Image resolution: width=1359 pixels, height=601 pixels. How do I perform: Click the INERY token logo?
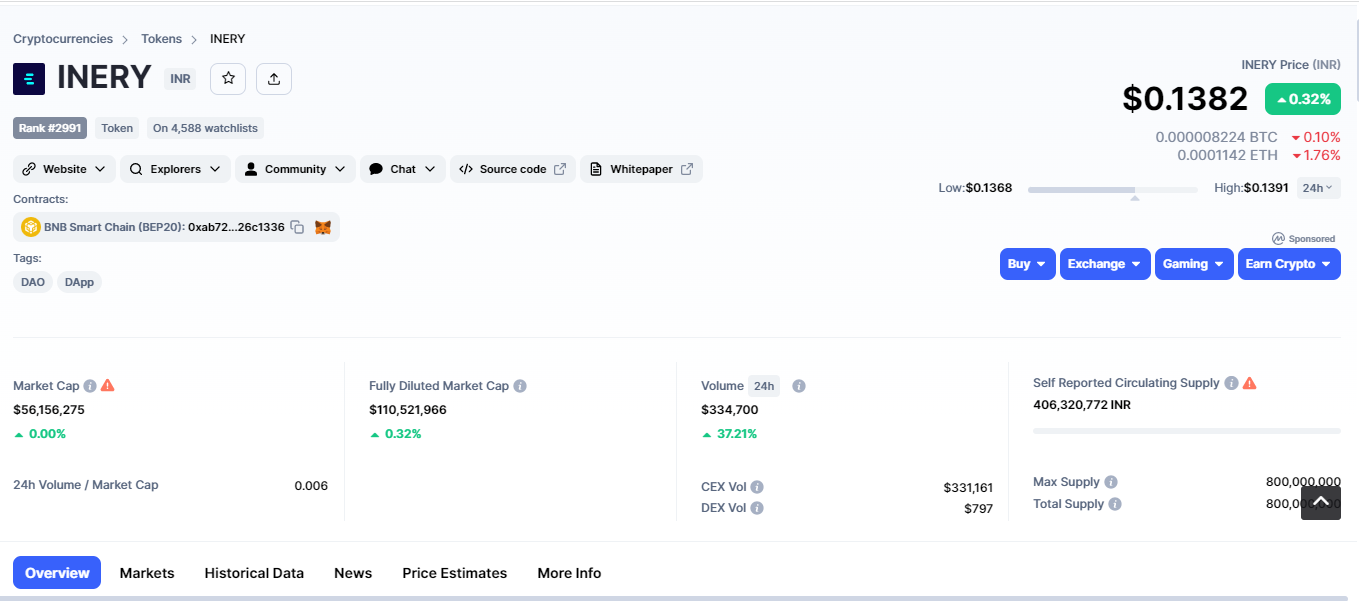(29, 78)
